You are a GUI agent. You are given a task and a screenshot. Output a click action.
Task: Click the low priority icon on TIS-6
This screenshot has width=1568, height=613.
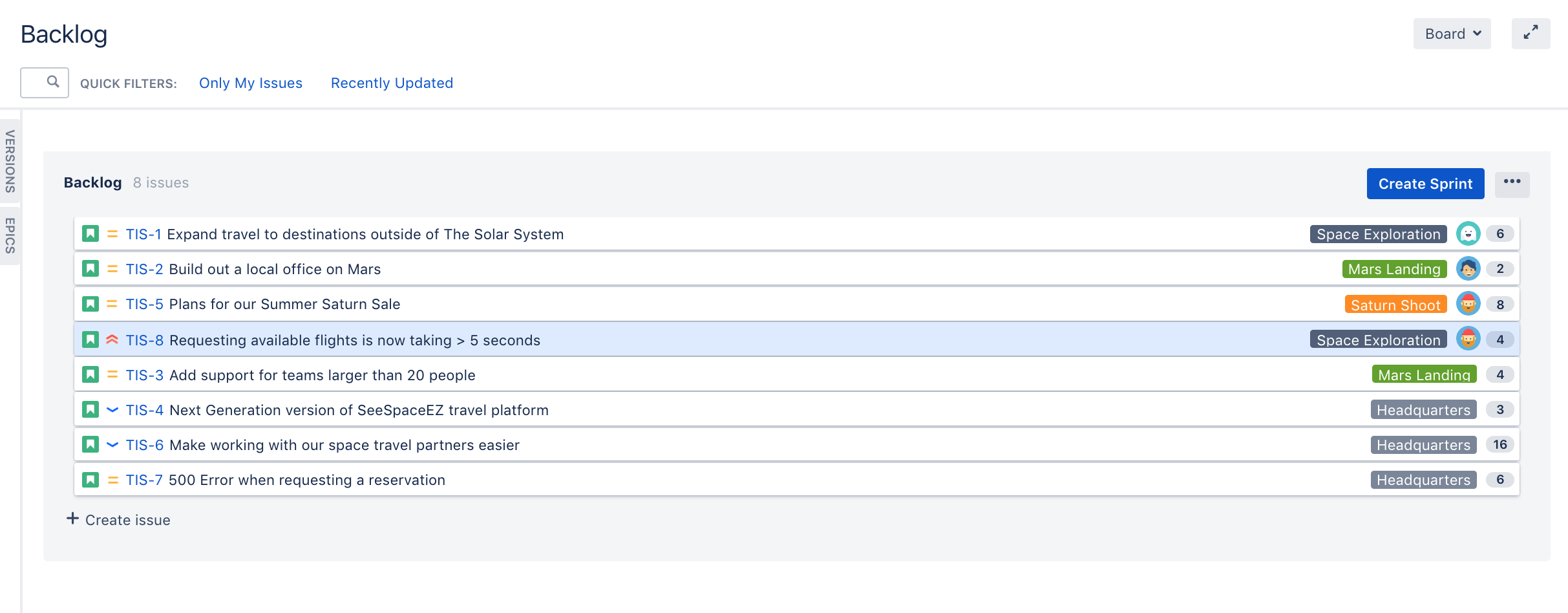tap(112, 445)
